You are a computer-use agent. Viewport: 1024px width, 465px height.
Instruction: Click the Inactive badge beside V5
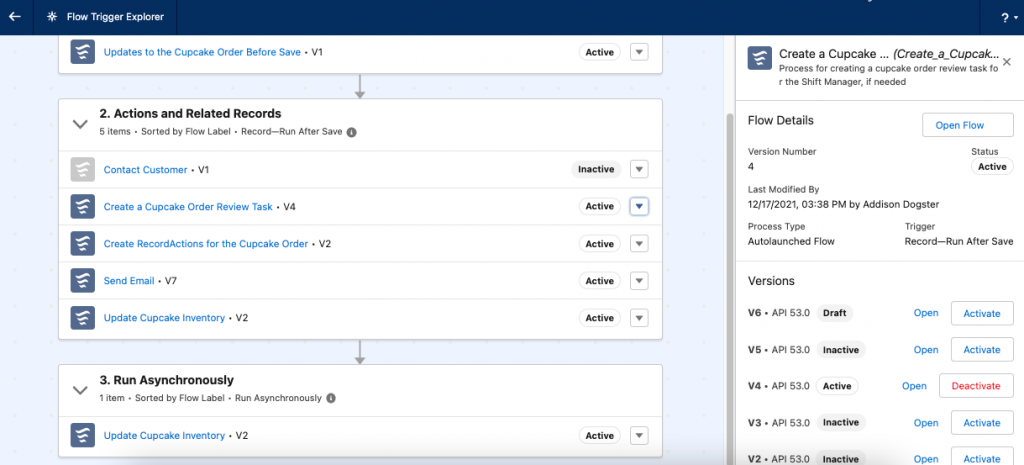click(841, 349)
